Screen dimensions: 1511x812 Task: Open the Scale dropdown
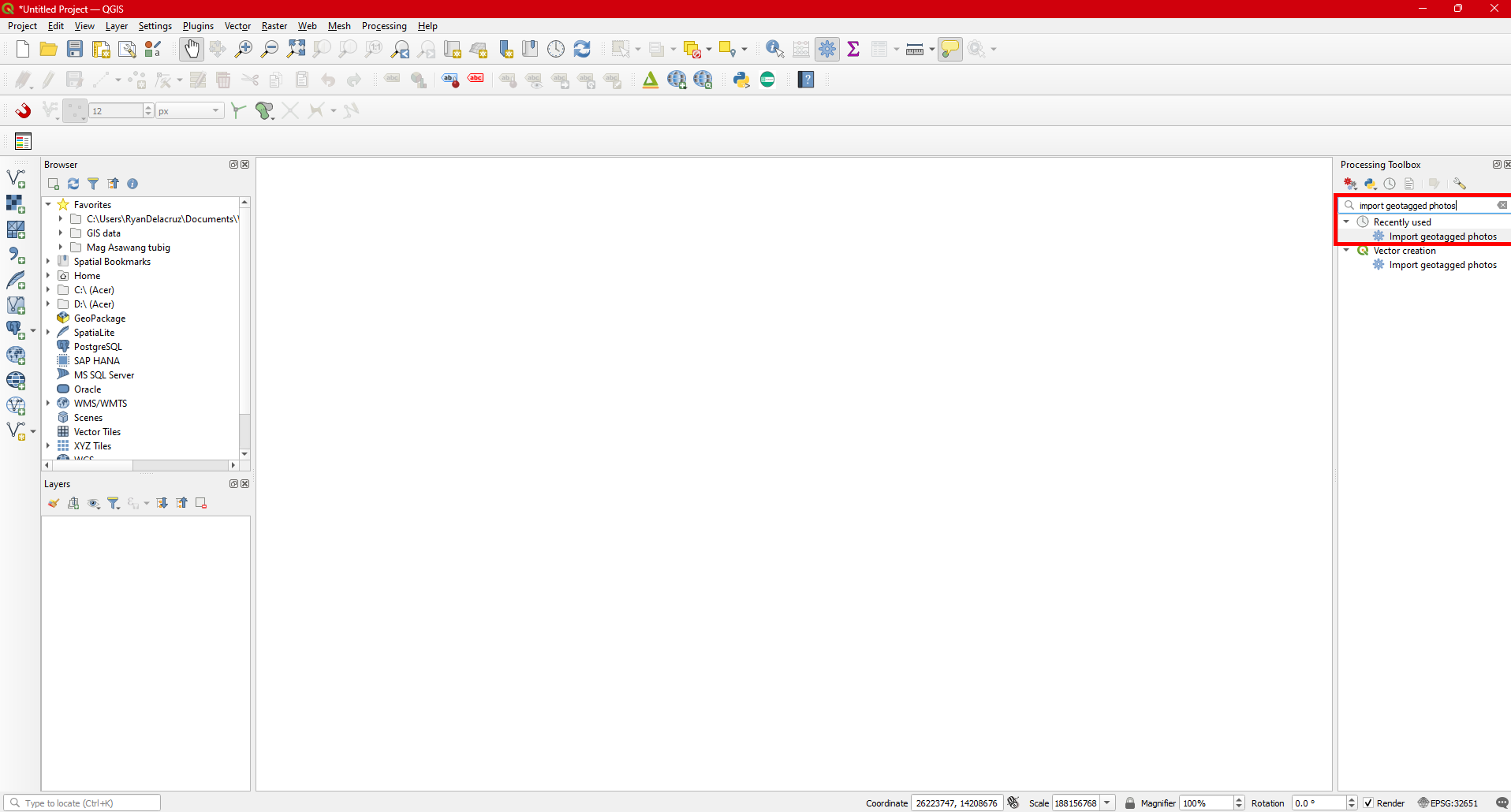[x=1107, y=803]
